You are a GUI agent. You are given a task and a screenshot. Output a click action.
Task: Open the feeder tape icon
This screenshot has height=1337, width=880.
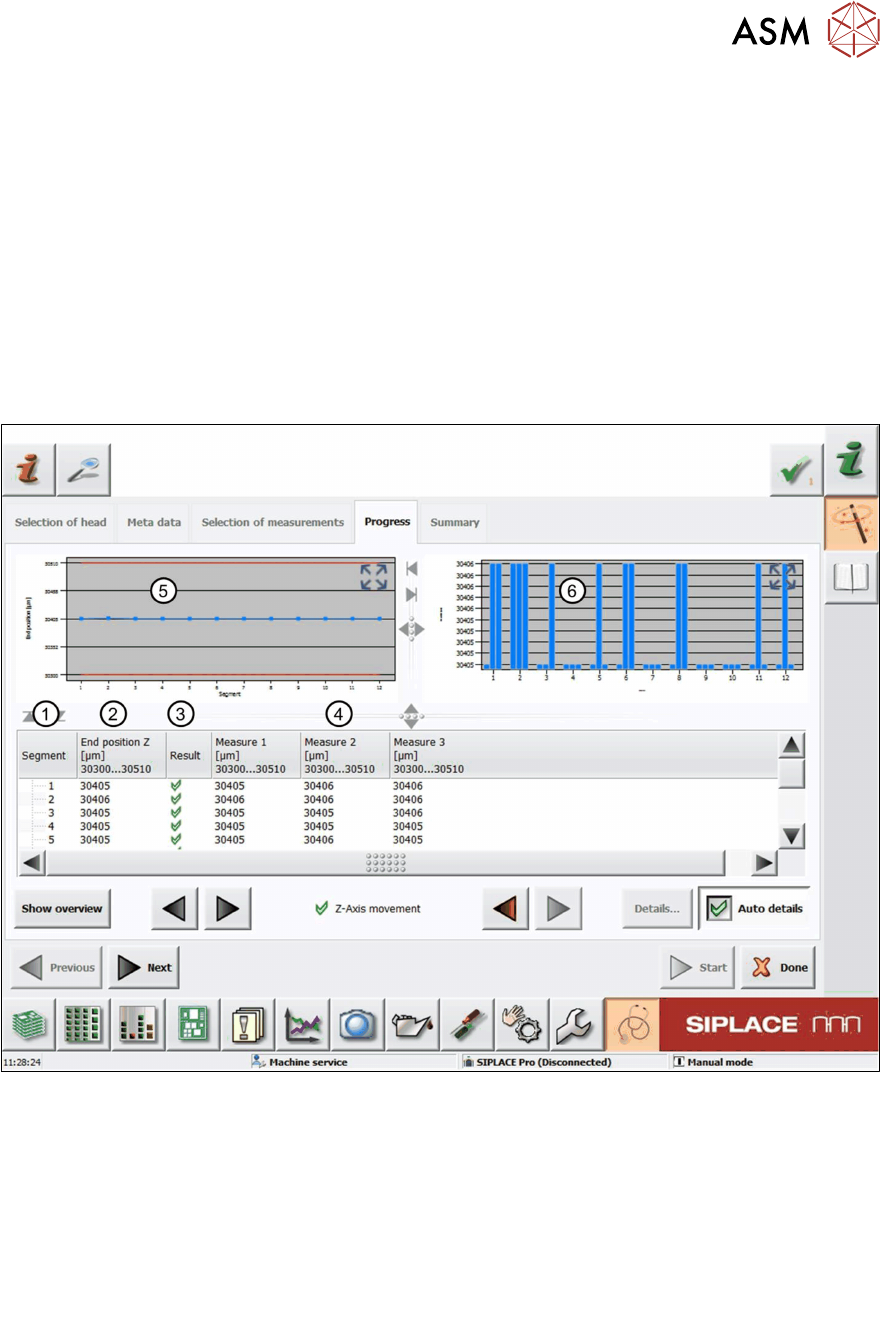(x=466, y=1025)
